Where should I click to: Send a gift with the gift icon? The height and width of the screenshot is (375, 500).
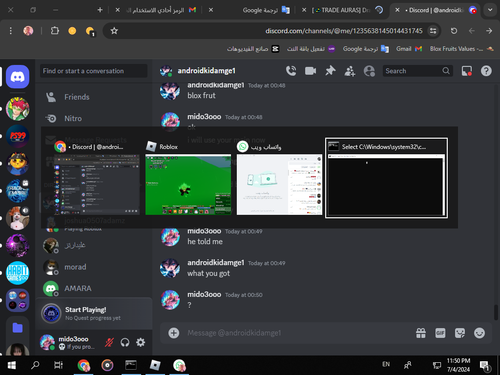[x=421, y=333]
